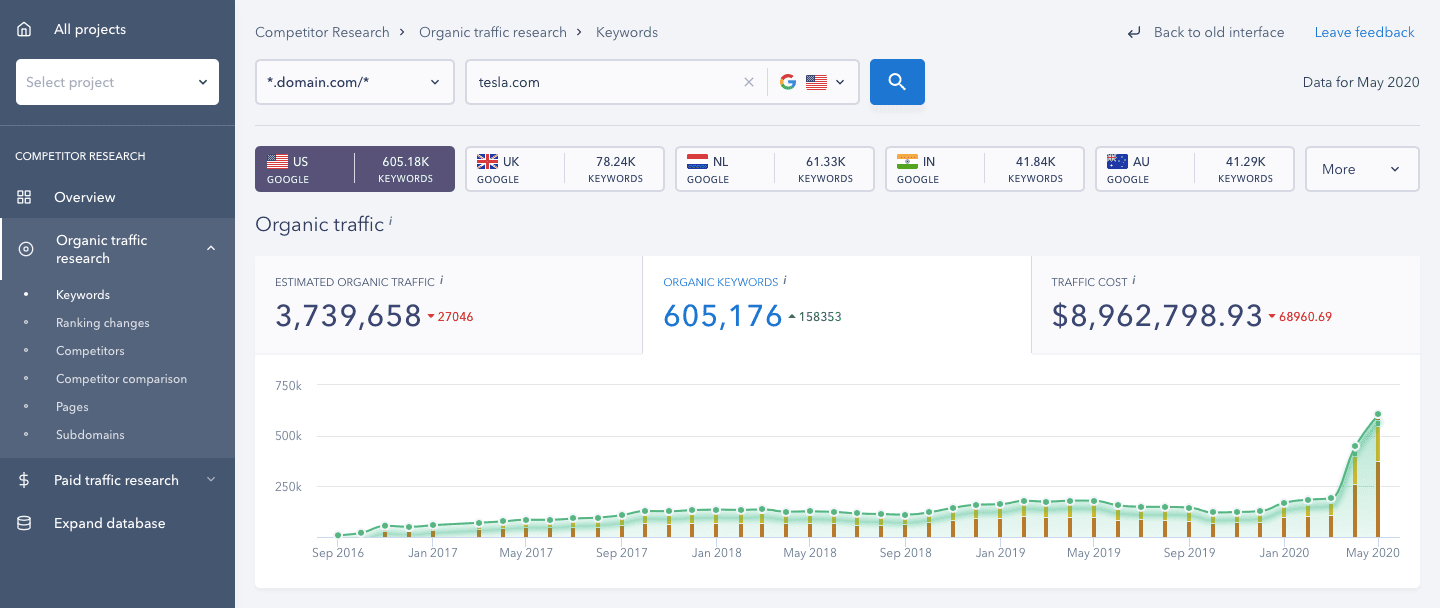This screenshot has width=1440, height=608.
Task: Select IN Google 41.84K keywords tab
Action: tap(985, 169)
